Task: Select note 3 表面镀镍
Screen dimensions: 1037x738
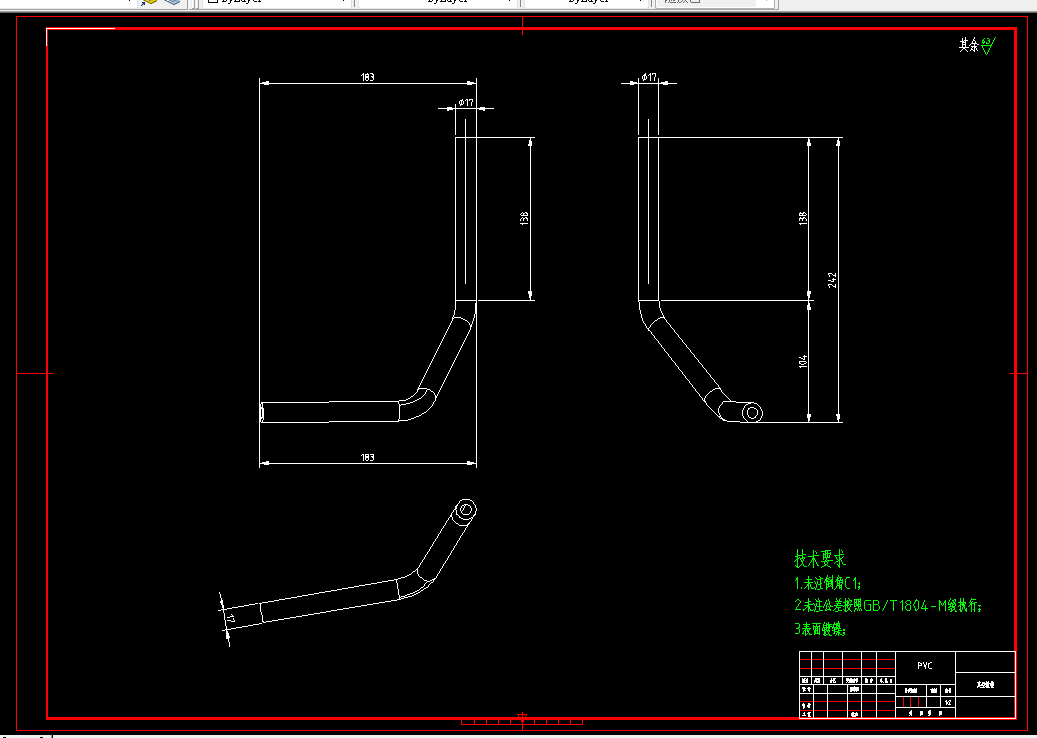Action: (820, 629)
